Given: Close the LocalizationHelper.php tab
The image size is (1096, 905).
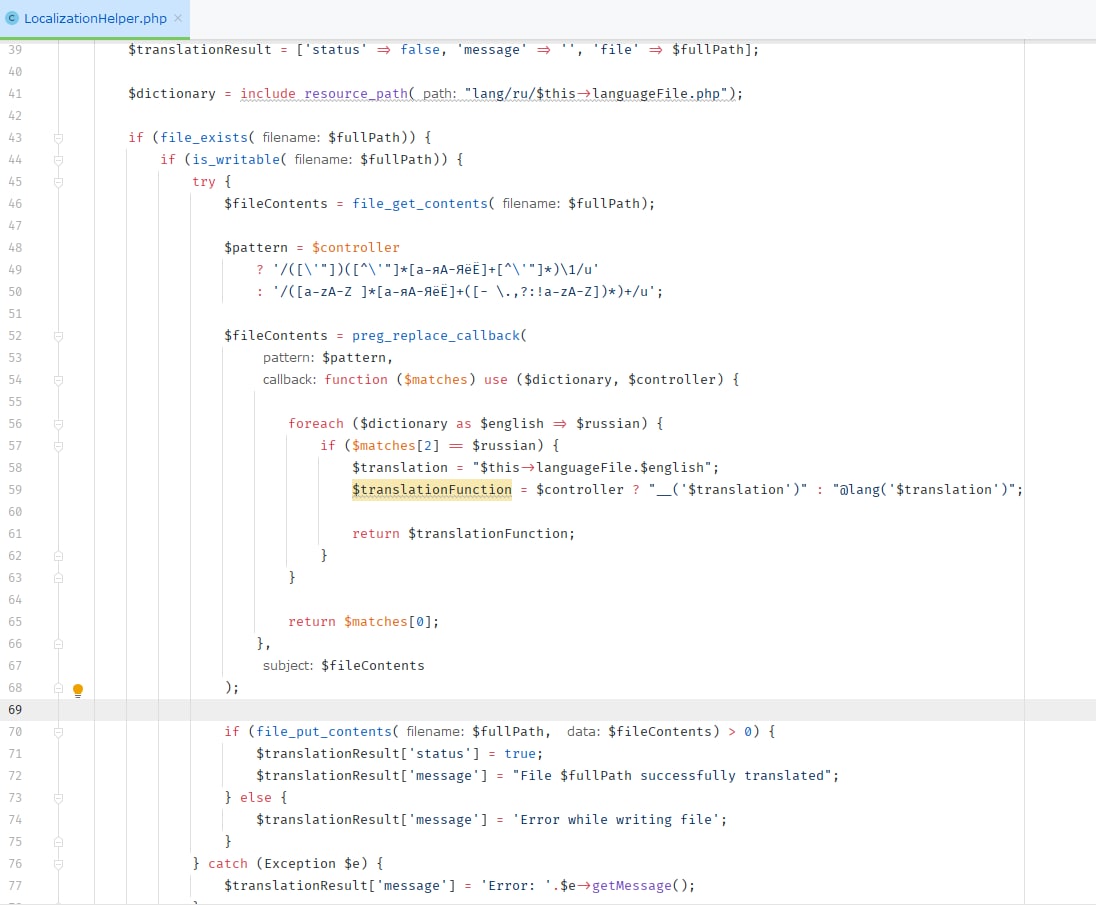Looking at the screenshot, I should [x=178, y=18].
